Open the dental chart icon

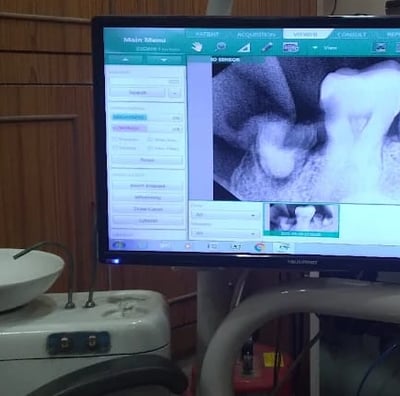point(291,47)
